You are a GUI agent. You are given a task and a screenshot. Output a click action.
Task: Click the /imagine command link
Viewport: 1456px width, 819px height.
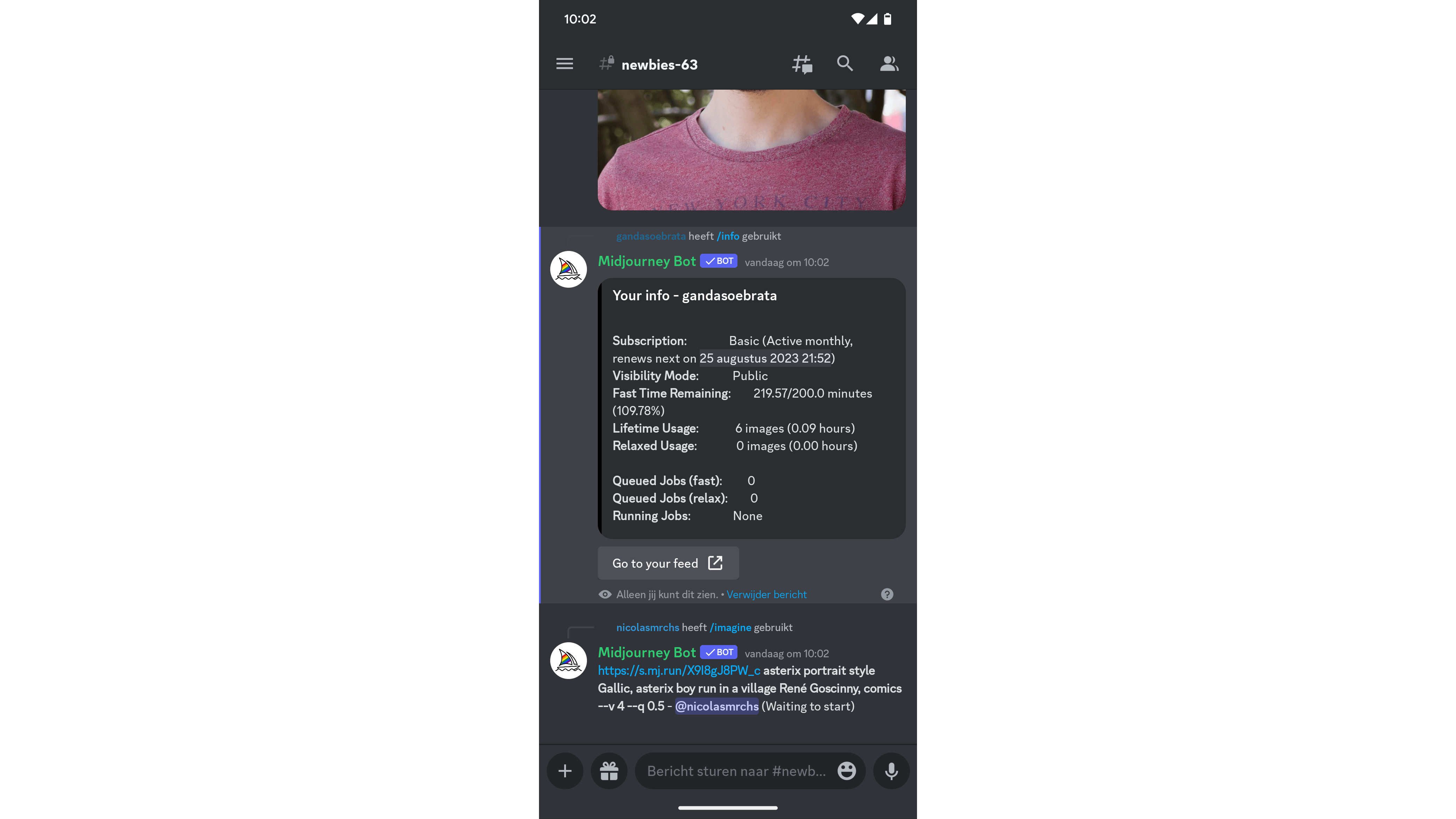[730, 628]
